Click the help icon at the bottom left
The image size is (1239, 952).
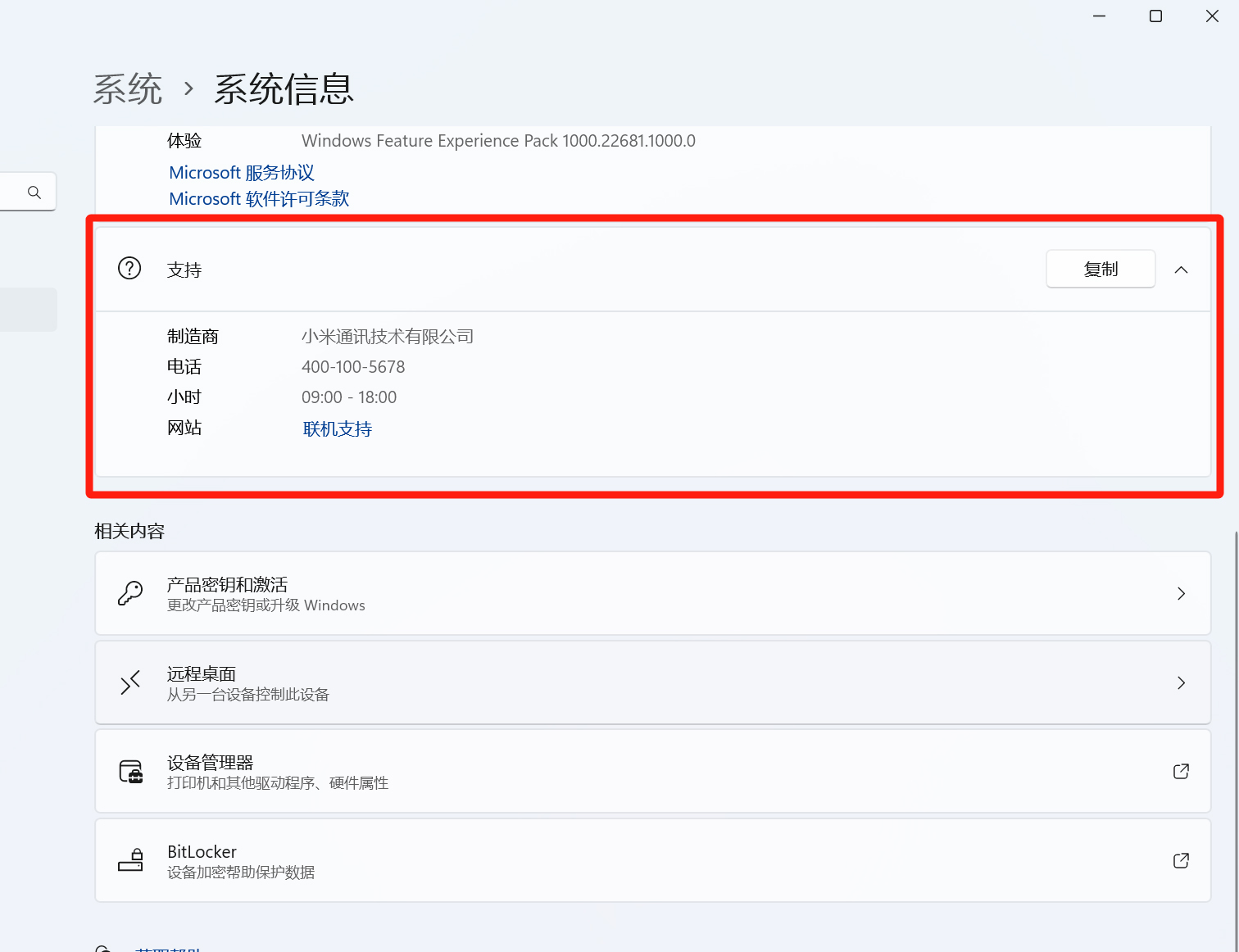coord(104,946)
